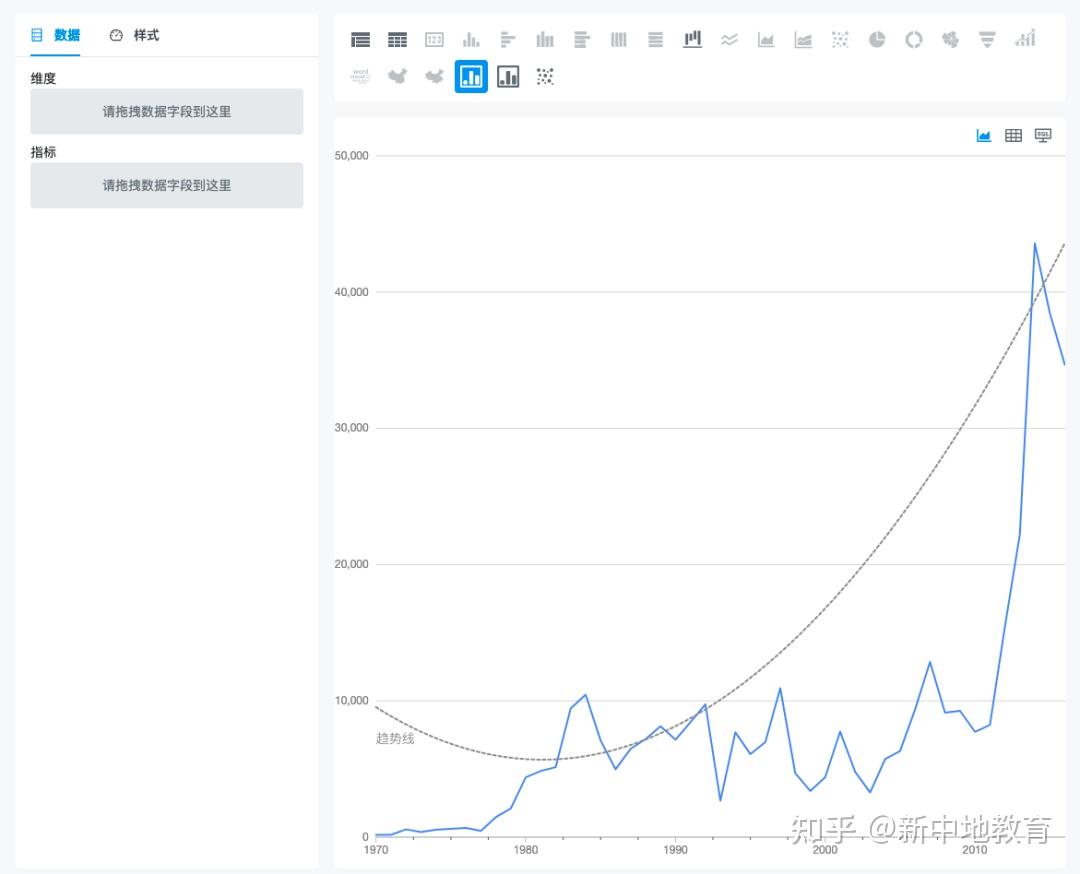Open the 数据 tab
This screenshot has width=1080, height=874.
point(56,35)
